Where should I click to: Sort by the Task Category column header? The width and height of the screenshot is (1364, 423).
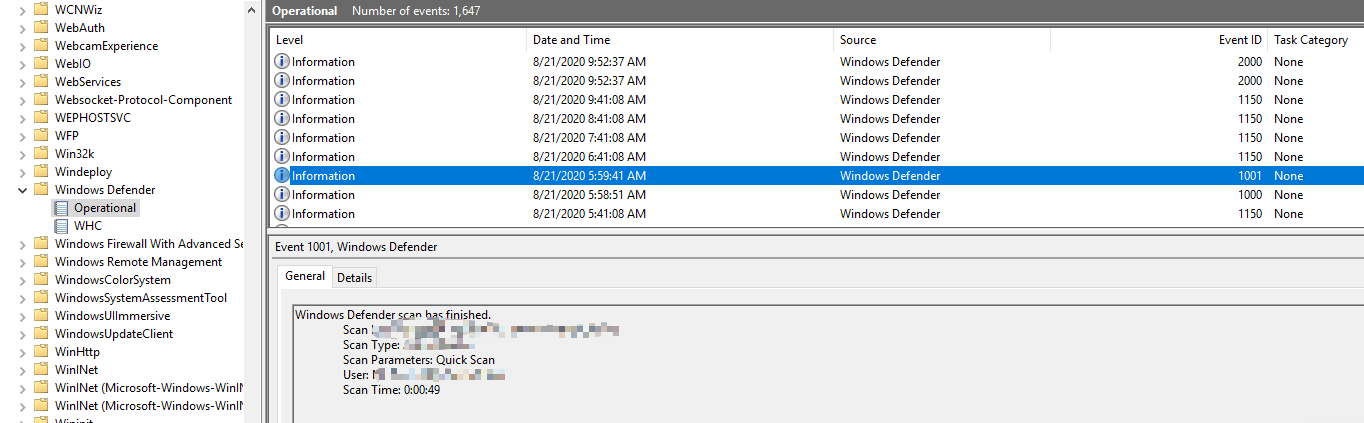point(1315,40)
